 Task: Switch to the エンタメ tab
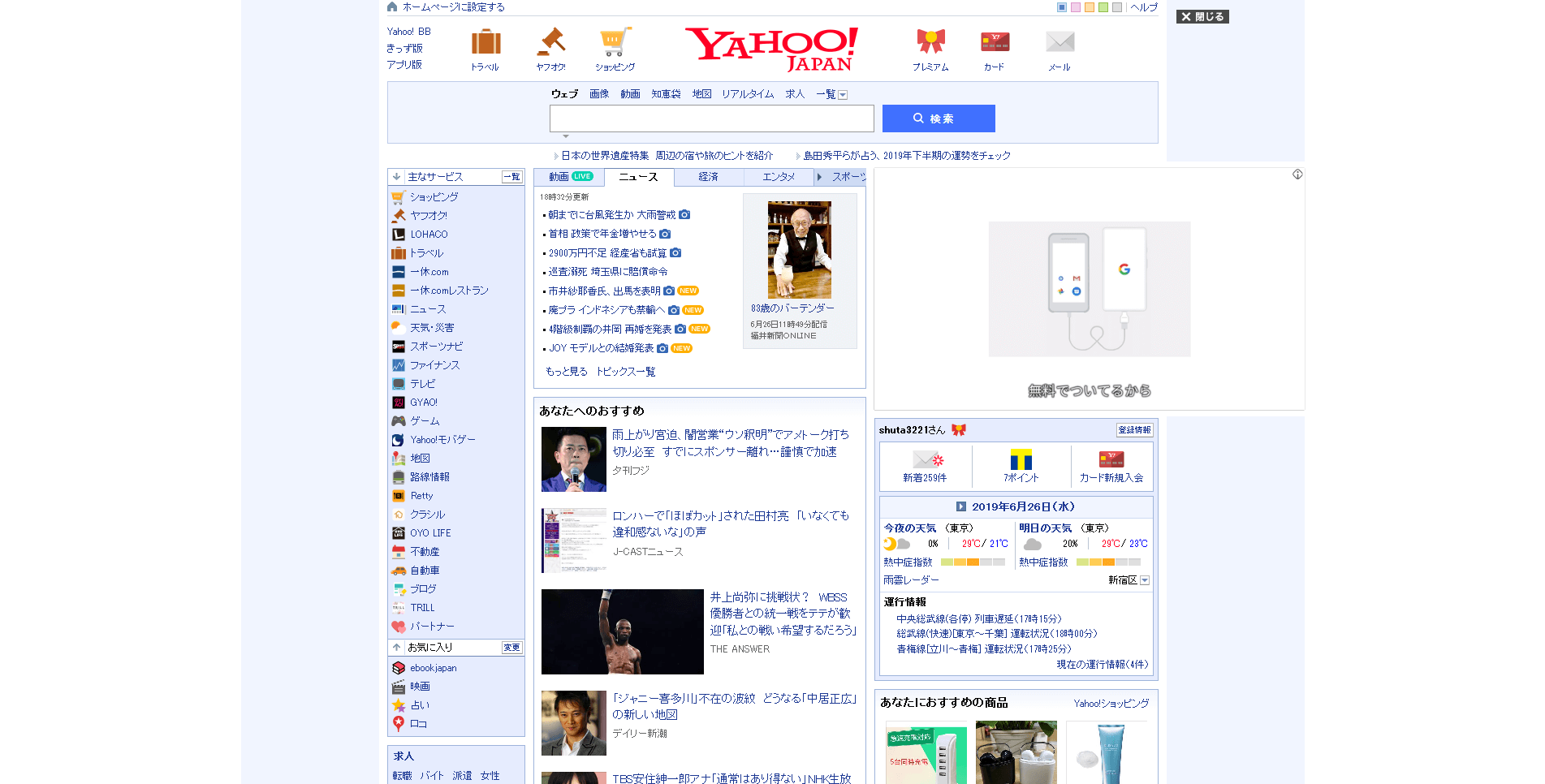click(779, 176)
